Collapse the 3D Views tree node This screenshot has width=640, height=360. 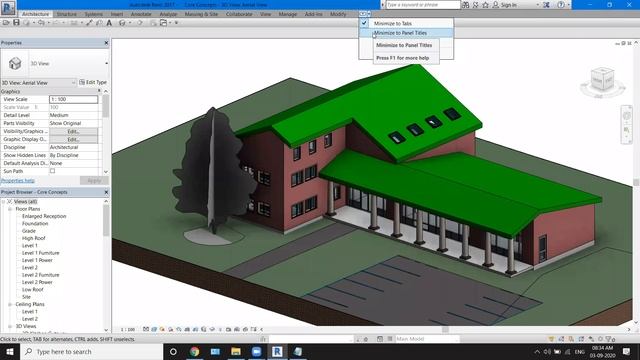(10, 327)
